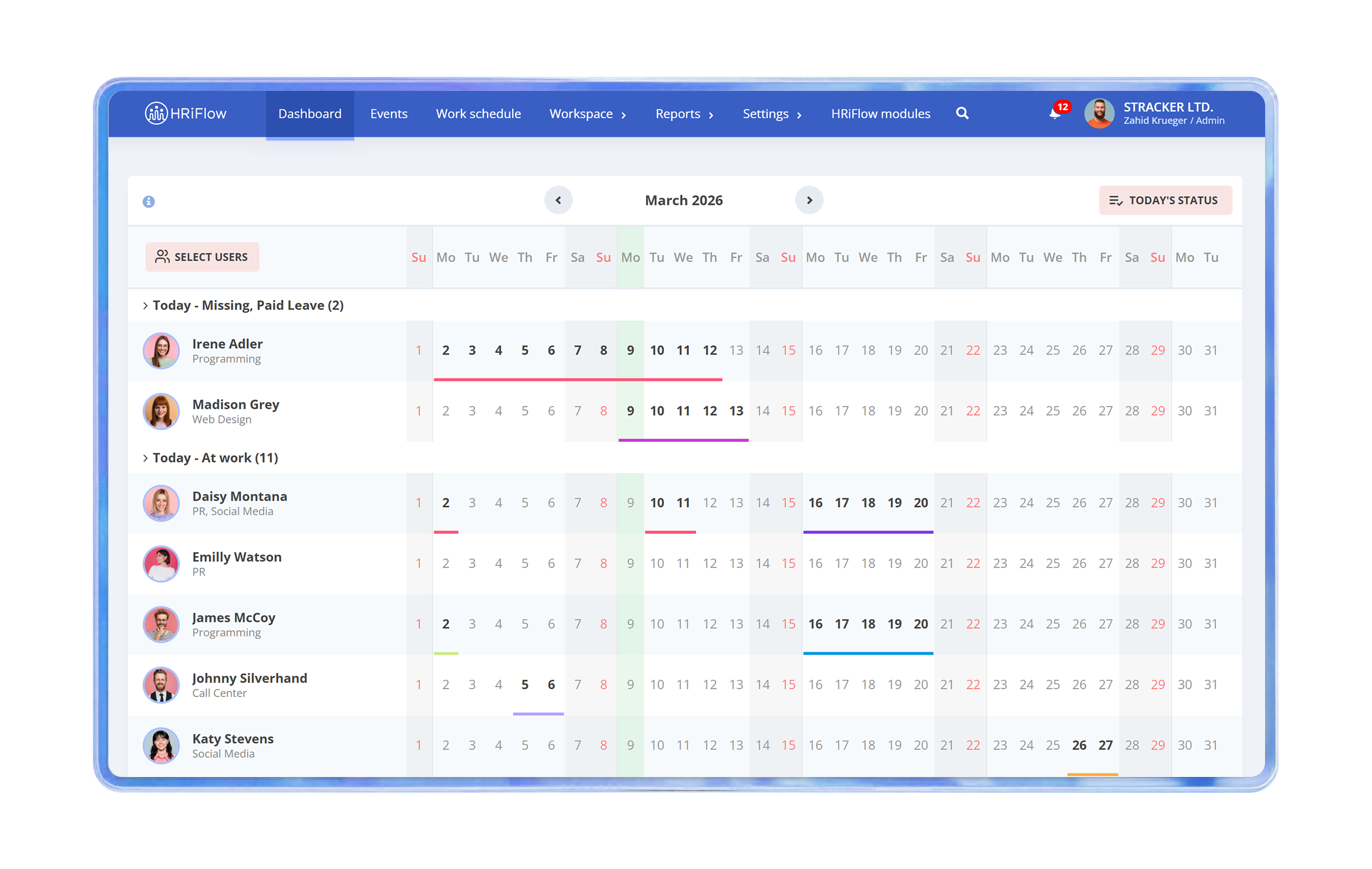Open the Work schedule page
1372x869 pixels.
click(478, 113)
